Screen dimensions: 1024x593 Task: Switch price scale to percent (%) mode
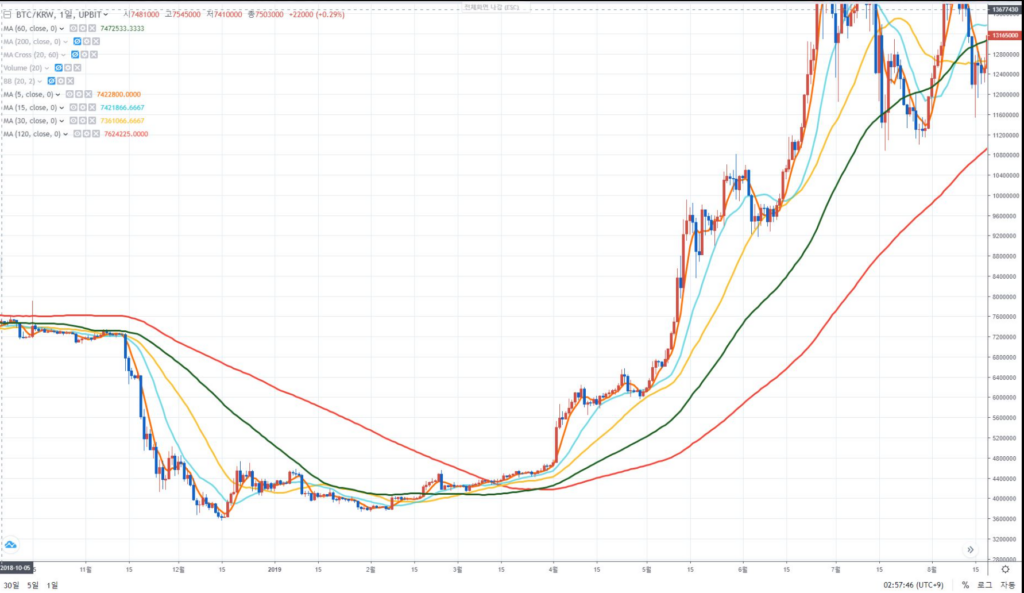click(x=965, y=584)
